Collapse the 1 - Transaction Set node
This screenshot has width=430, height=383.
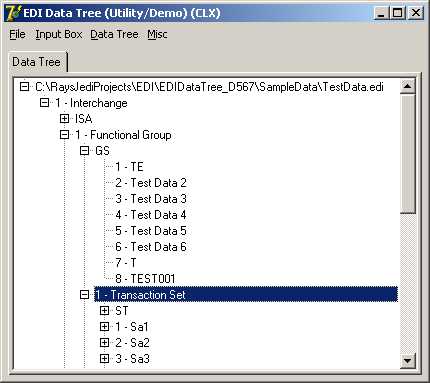(85, 295)
